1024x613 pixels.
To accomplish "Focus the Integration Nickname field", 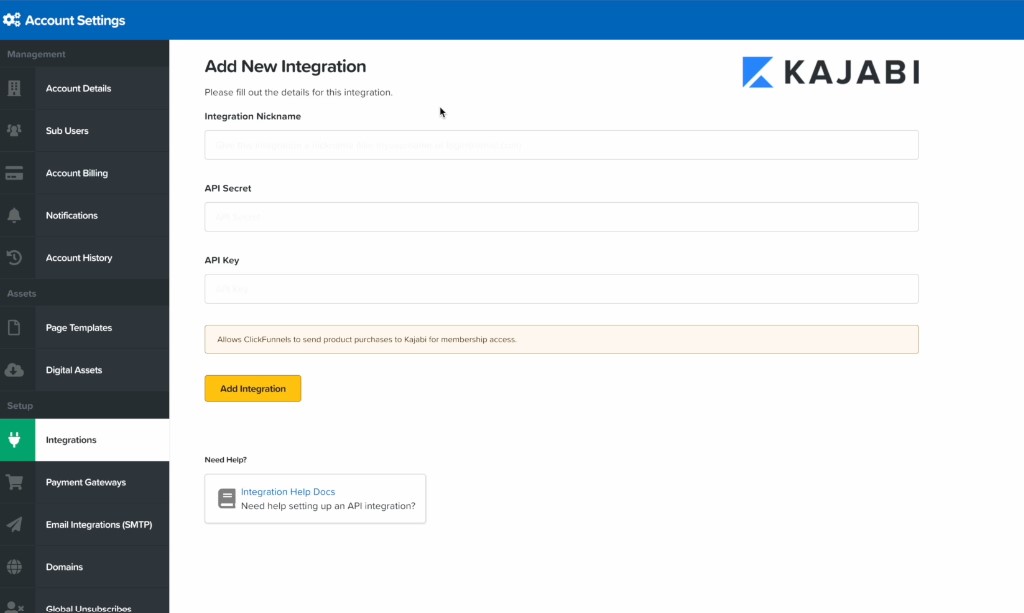I will 561,145.
